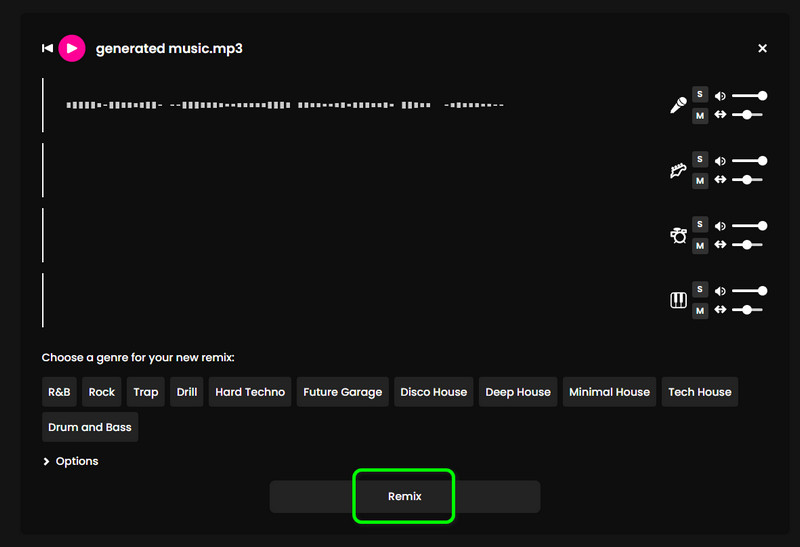Choose the Deep House genre
Screen dimensions: 800x547
click(x=517, y=392)
